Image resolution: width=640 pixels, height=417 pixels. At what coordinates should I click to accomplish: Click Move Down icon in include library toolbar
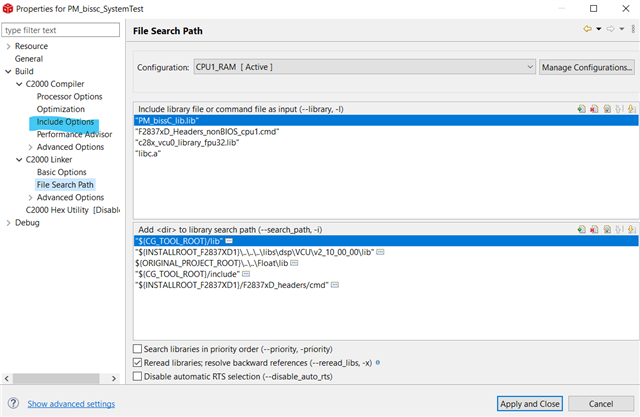630,108
